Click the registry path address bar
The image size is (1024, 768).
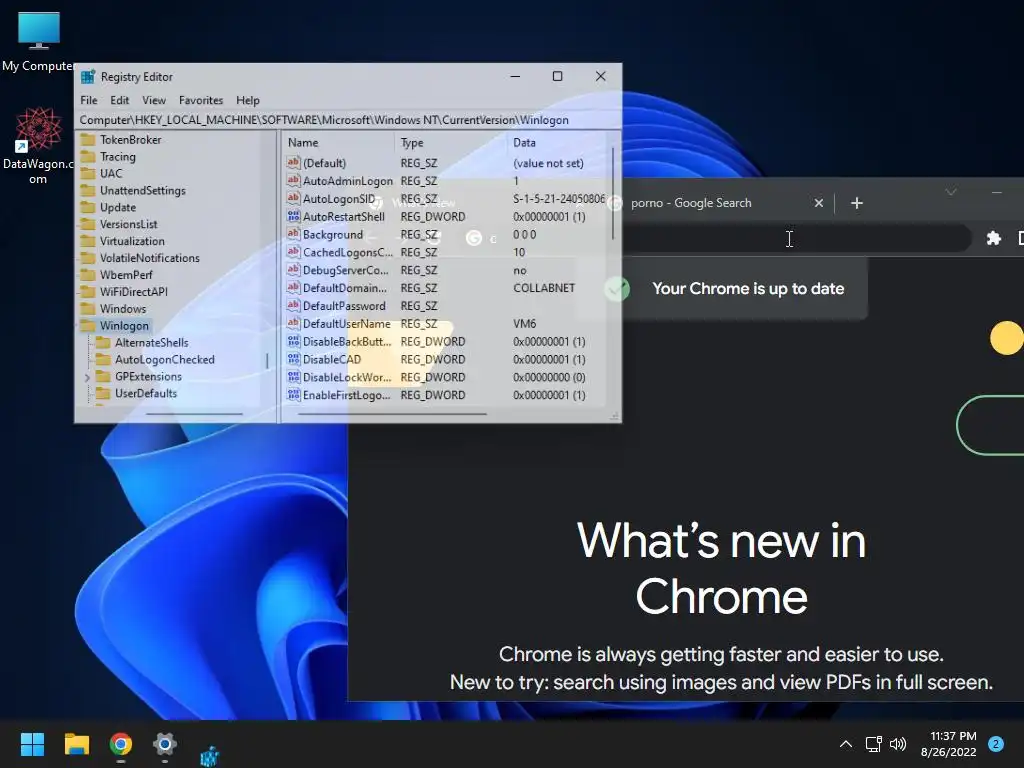[348, 120]
